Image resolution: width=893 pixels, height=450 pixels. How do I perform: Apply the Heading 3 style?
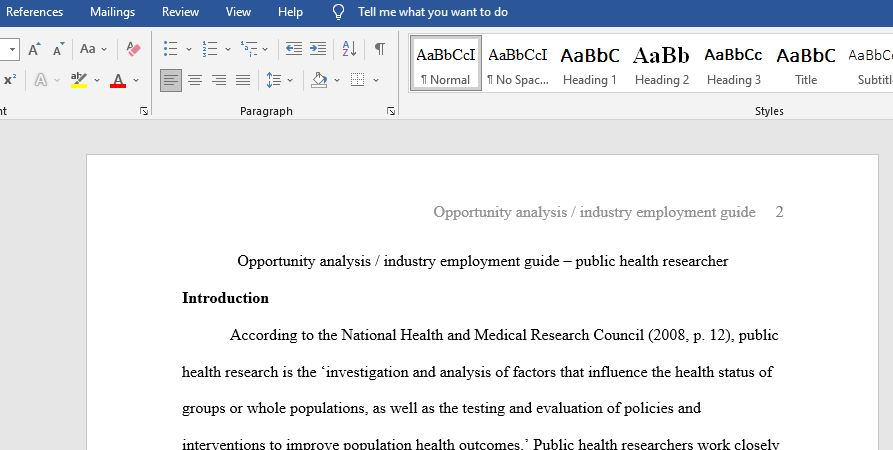(x=734, y=63)
